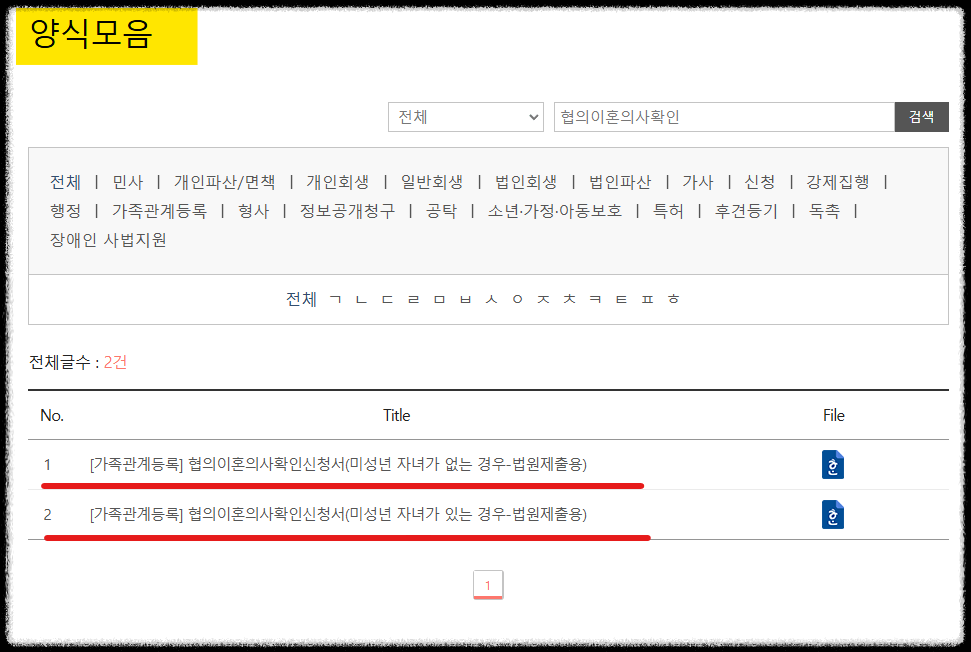This screenshot has height=652, width=971.
Task: Click the 검색 search button
Action: [920, 117]
